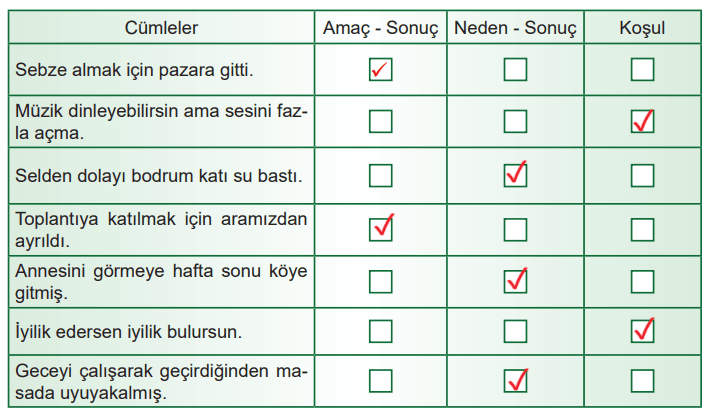Check Koşul box for 'Geceyi çalışarak' sentence
This screenshot has width=705, height=418.
tap(642, 381)
